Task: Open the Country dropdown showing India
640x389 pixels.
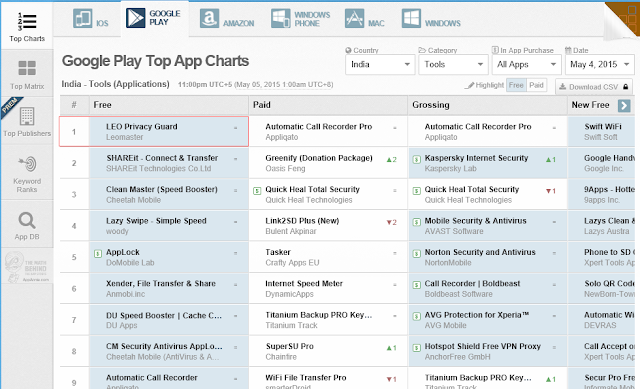Action: (380, 64)
